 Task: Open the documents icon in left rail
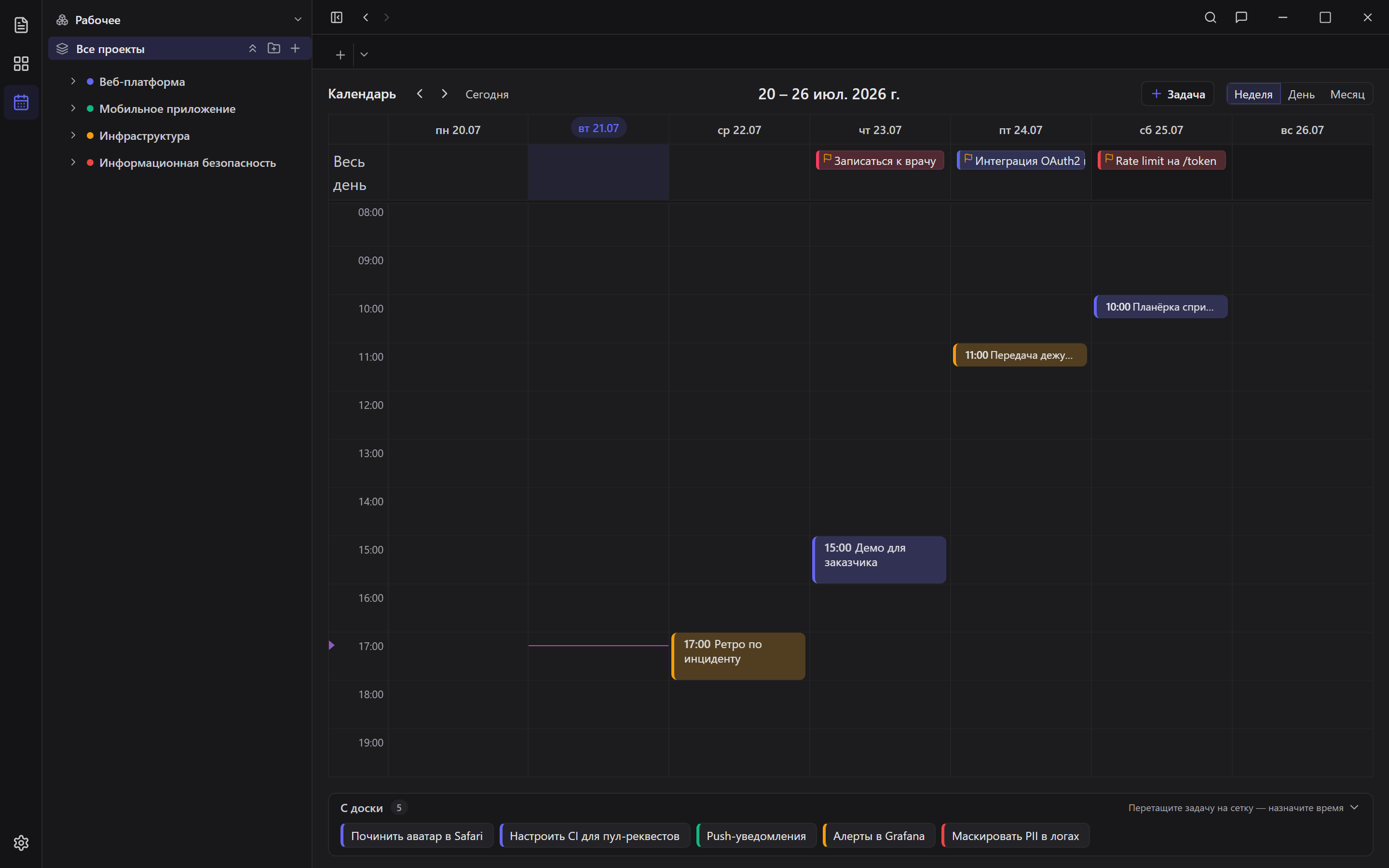[21, 25]
